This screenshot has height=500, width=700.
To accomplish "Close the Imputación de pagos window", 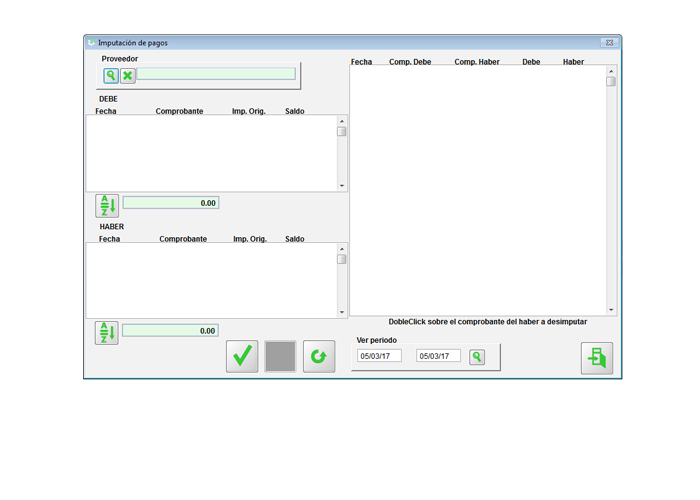I will pos(609,43).
